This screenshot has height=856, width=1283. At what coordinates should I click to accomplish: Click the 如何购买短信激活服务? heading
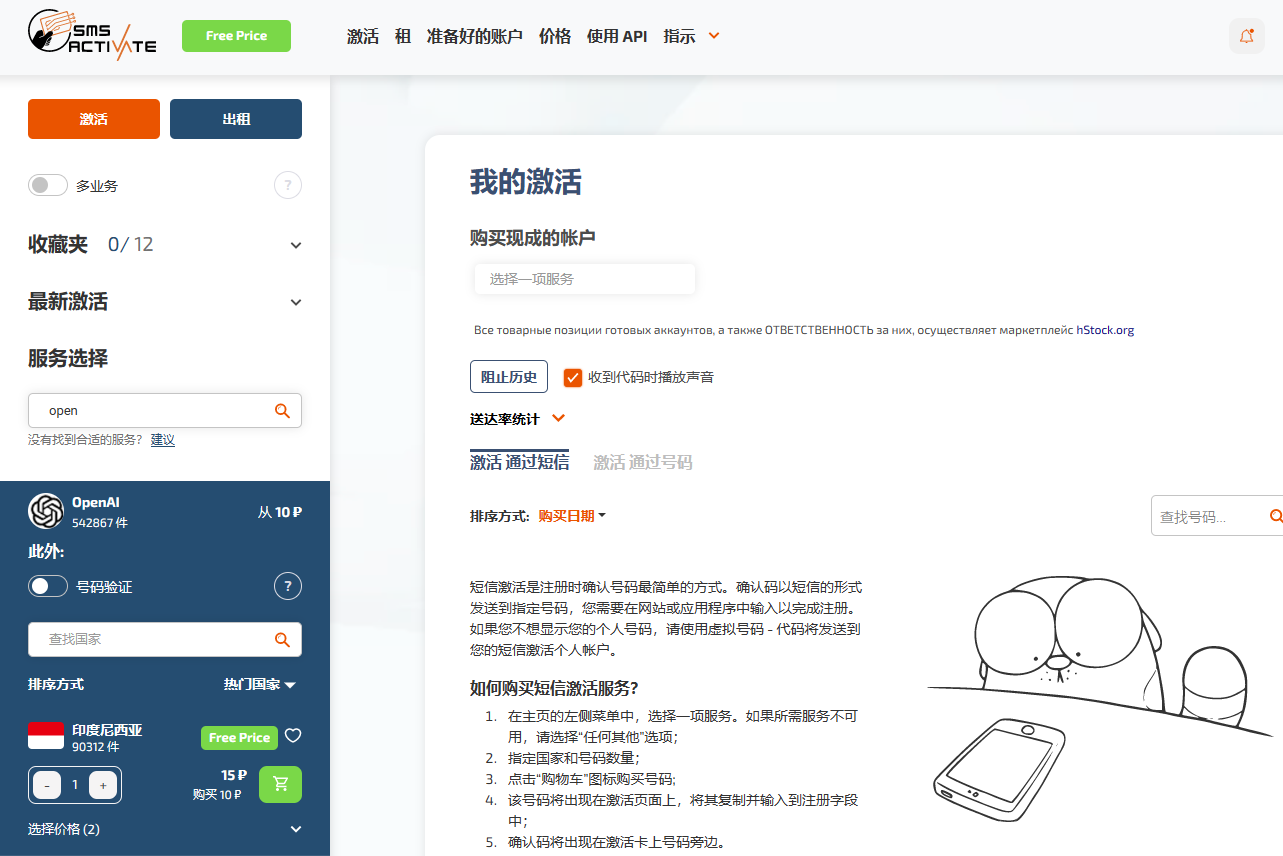pyautogui.click(x=554, y=688)
